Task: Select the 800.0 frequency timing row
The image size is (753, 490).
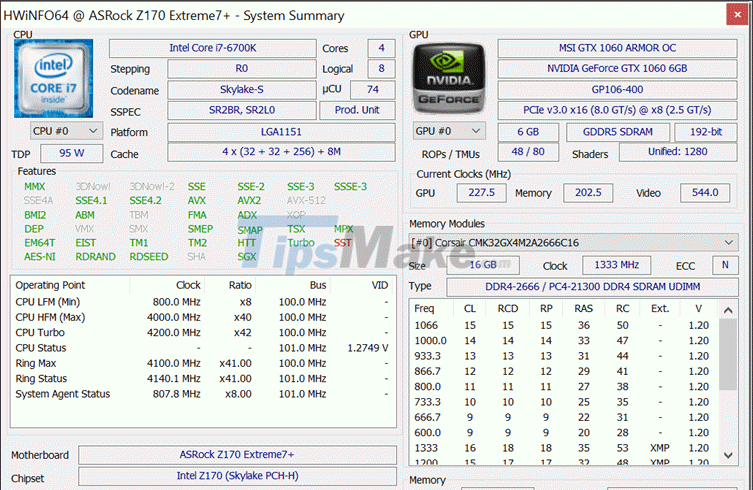Action: (565, 387)
